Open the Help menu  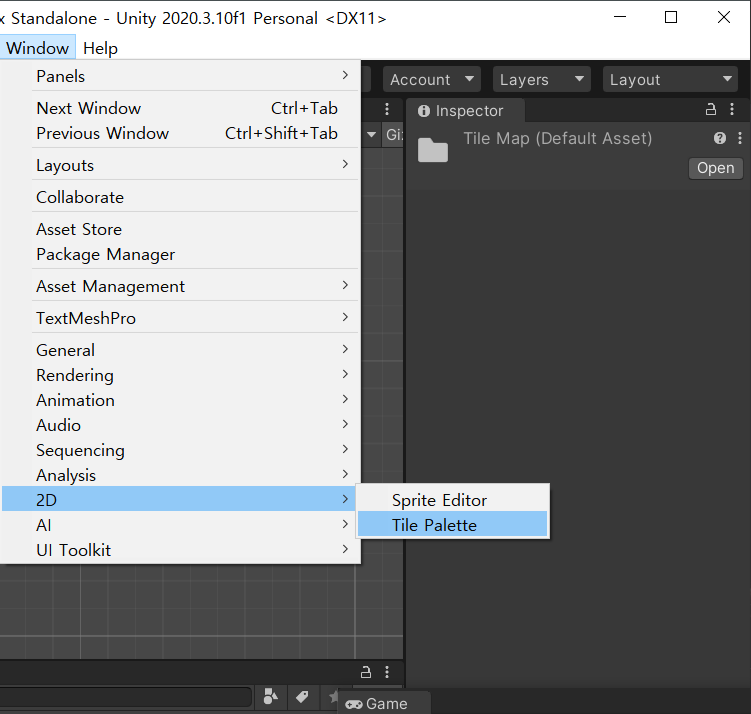(100, 48)
